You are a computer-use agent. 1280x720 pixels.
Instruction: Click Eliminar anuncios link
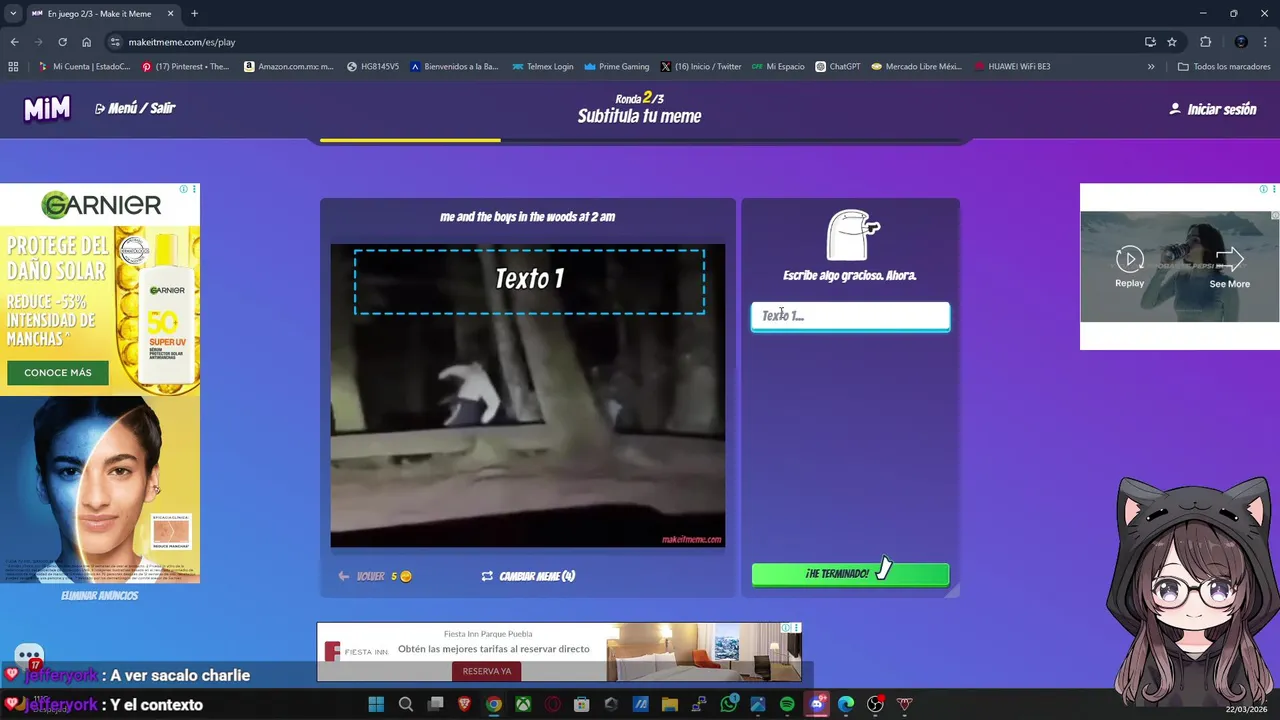coord(99,595)
